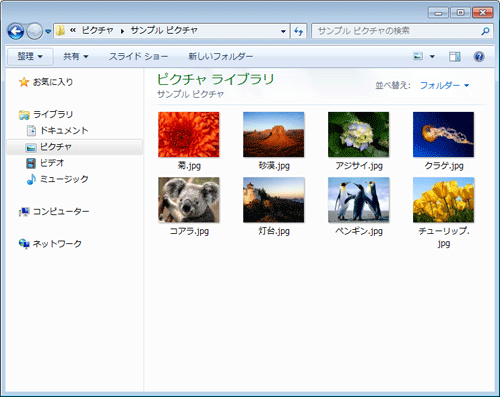Select the コアラ.jpg thumbnail

pyautogui.click(x=189, y=200)
